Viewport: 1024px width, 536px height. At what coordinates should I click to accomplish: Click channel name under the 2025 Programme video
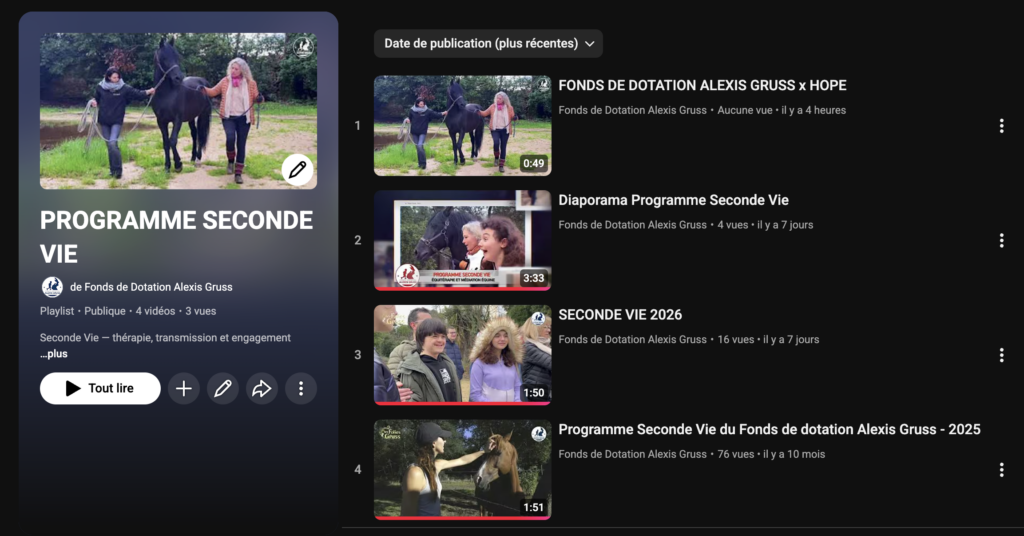pyautogui.click(x=632, y=454)
